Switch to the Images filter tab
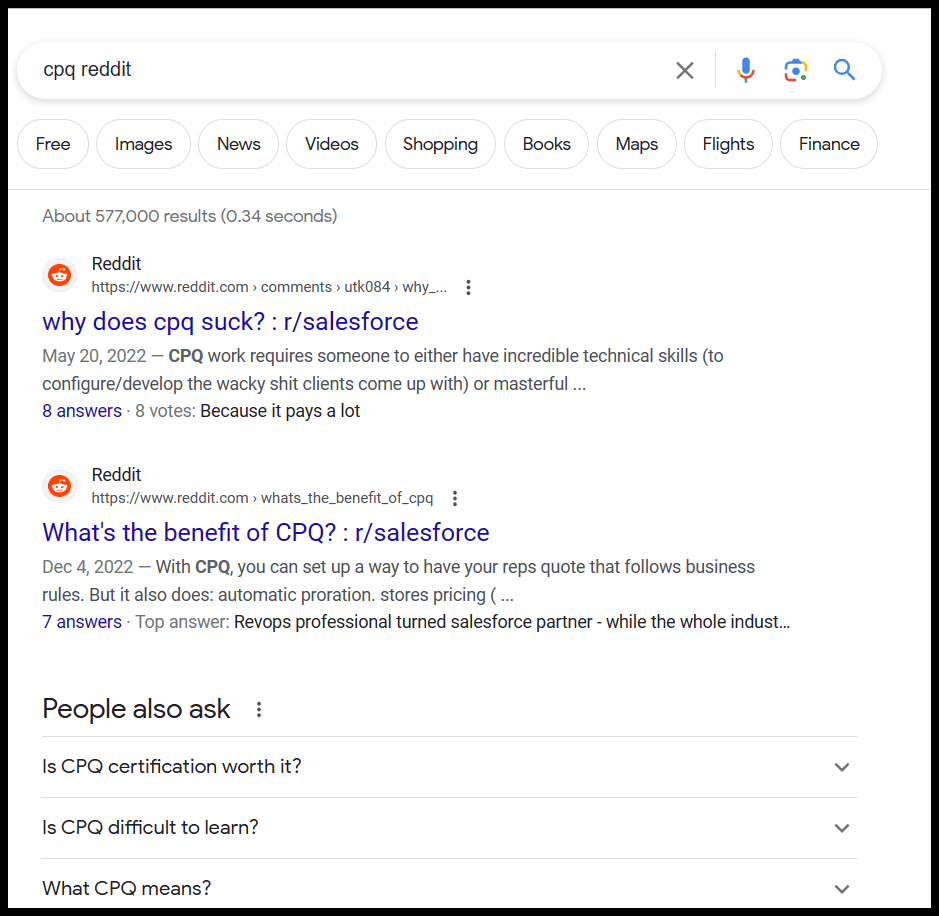Screen dimensions: 939x916 pos(143,144)
